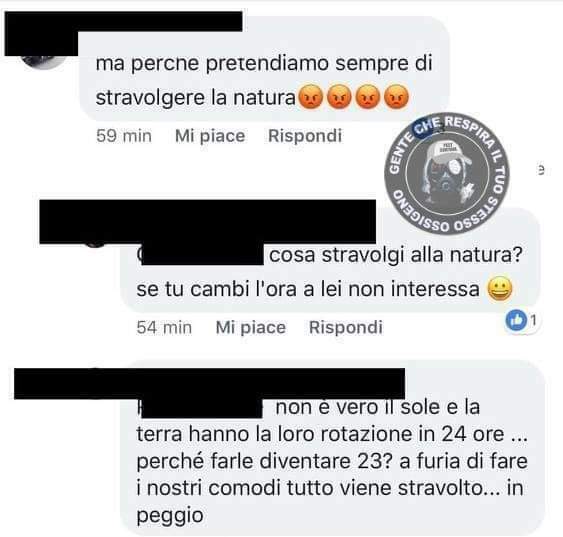
Task: Like the 59 min comment with Mi piace
Action: coord(210,136)
